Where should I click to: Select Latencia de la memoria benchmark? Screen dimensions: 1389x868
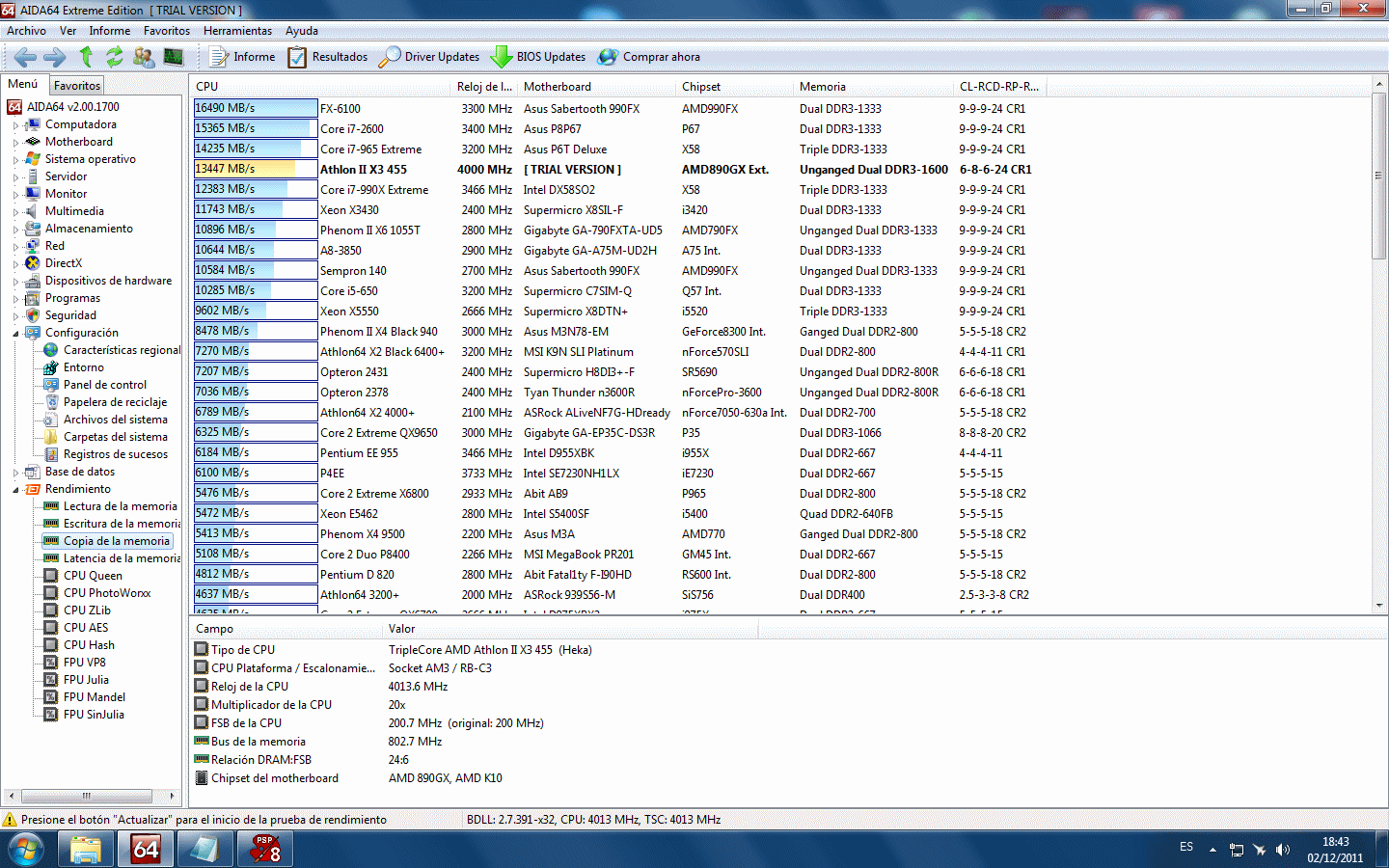(122, 558)
